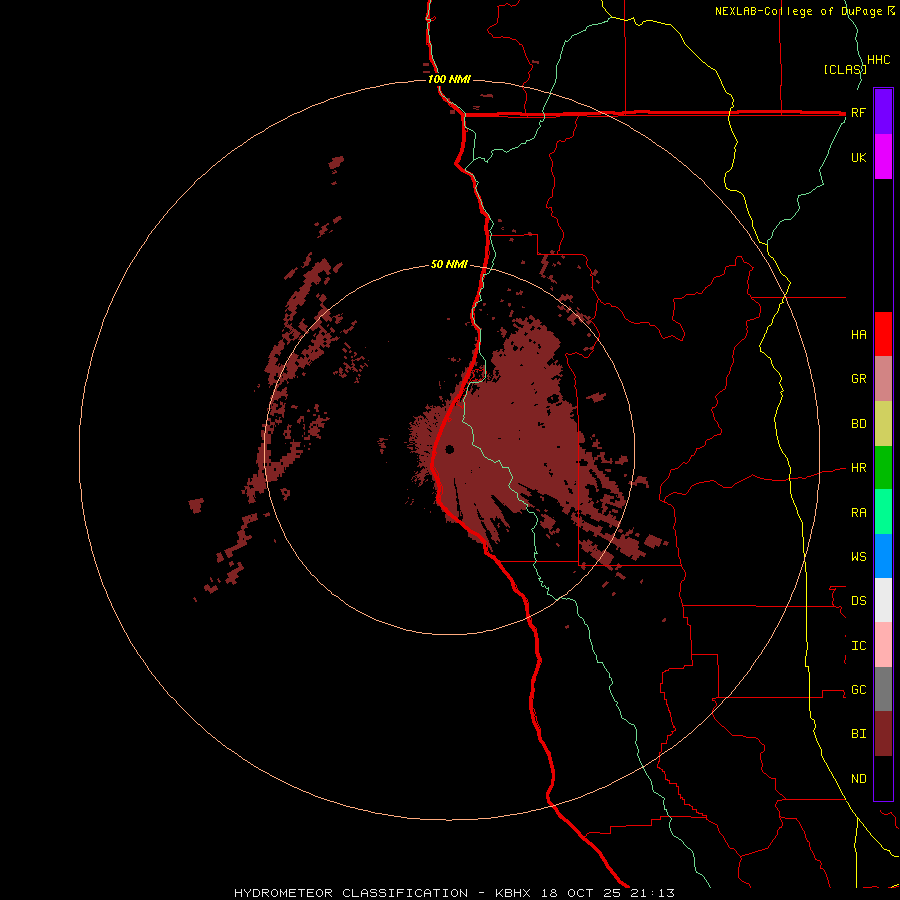Click the HR green legend swatch

click(883, 468)
